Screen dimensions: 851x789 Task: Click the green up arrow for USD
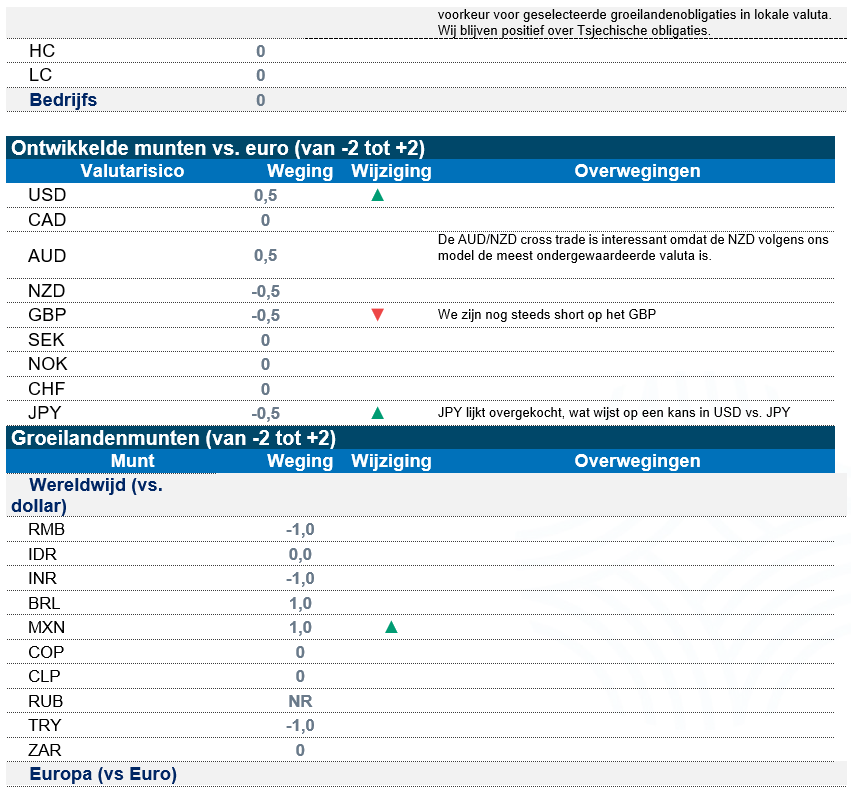(377, 196)
